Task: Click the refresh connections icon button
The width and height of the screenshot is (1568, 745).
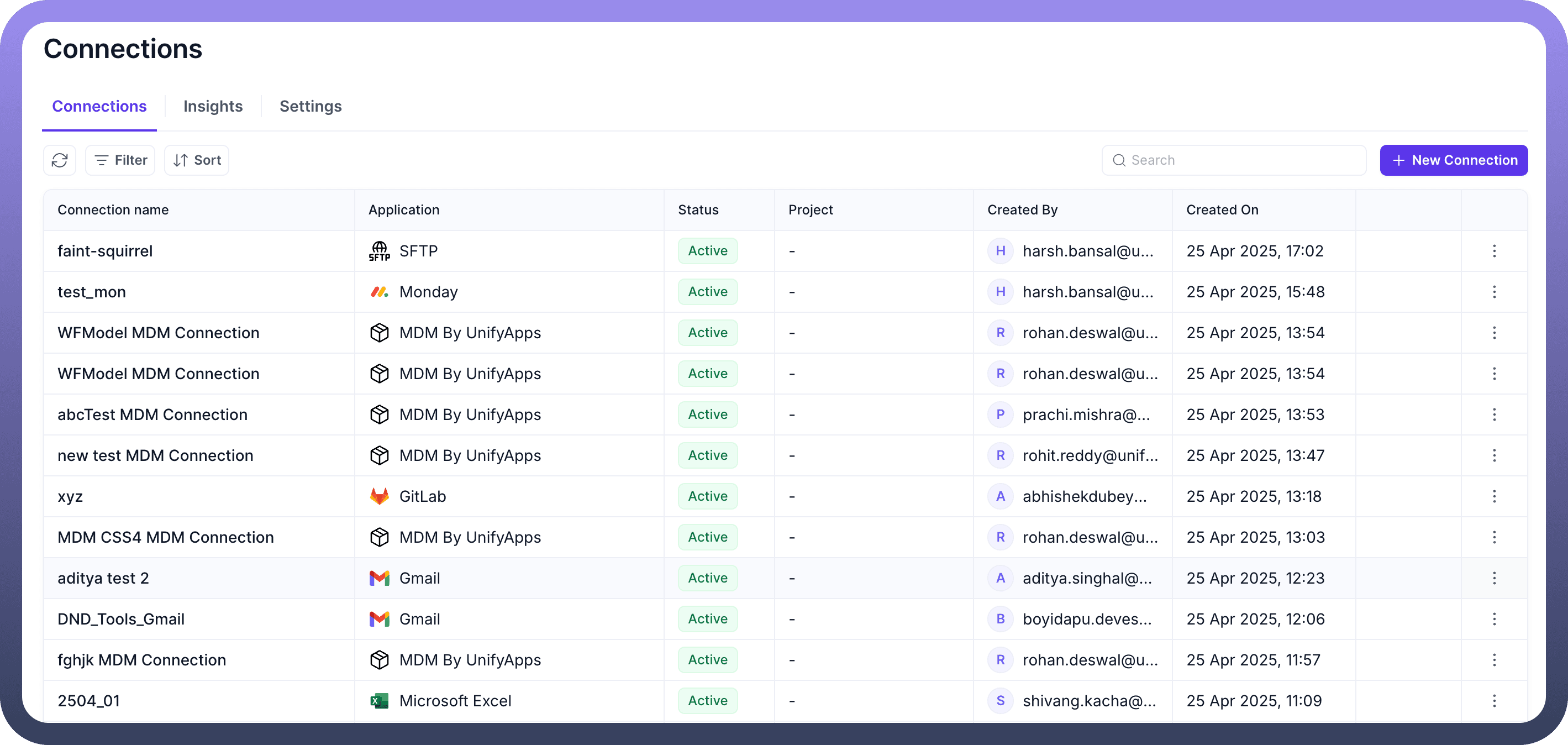Action: (60, 160)
